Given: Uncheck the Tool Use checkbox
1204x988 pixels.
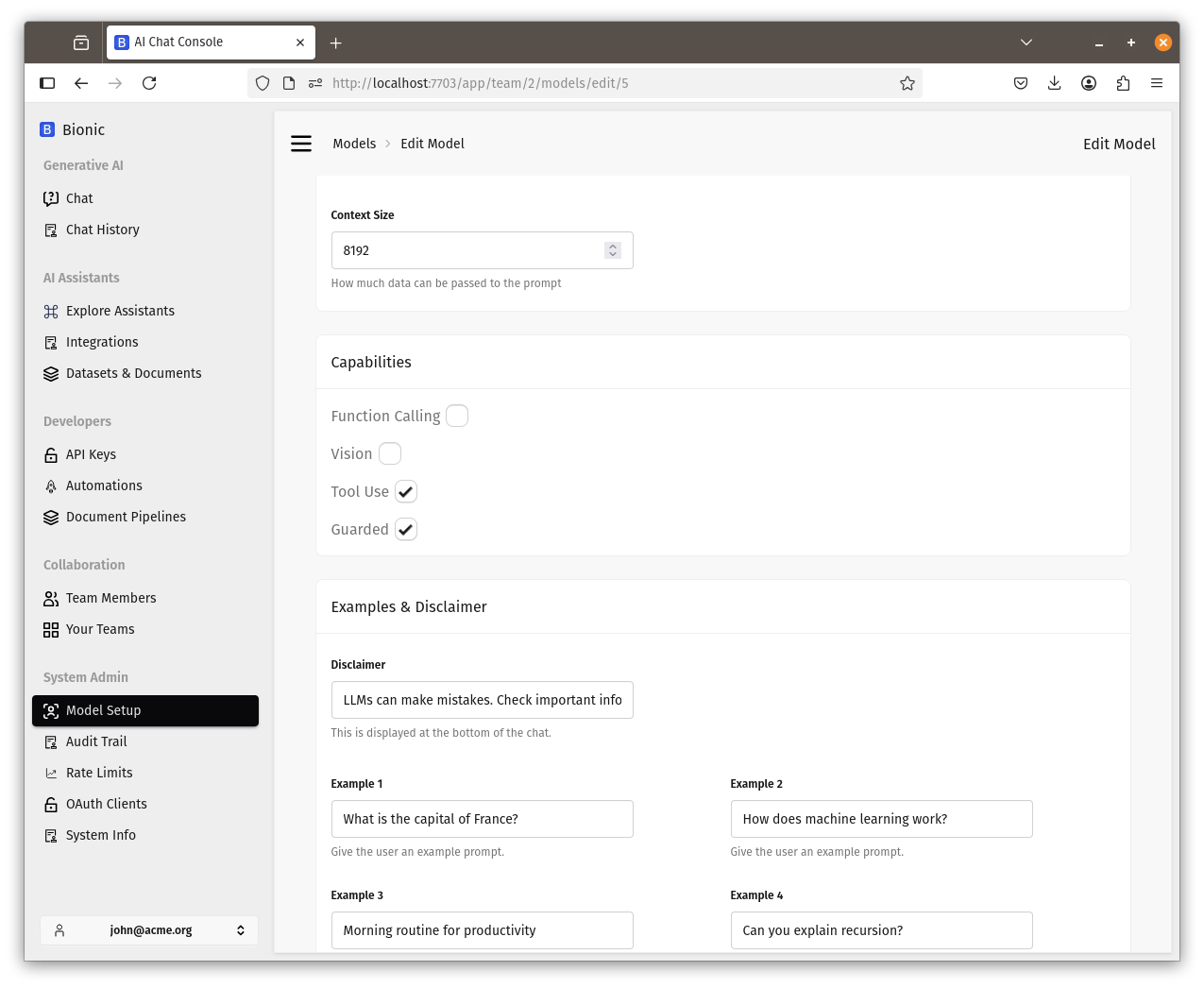Looking at the screenshot, I should 406,492.
